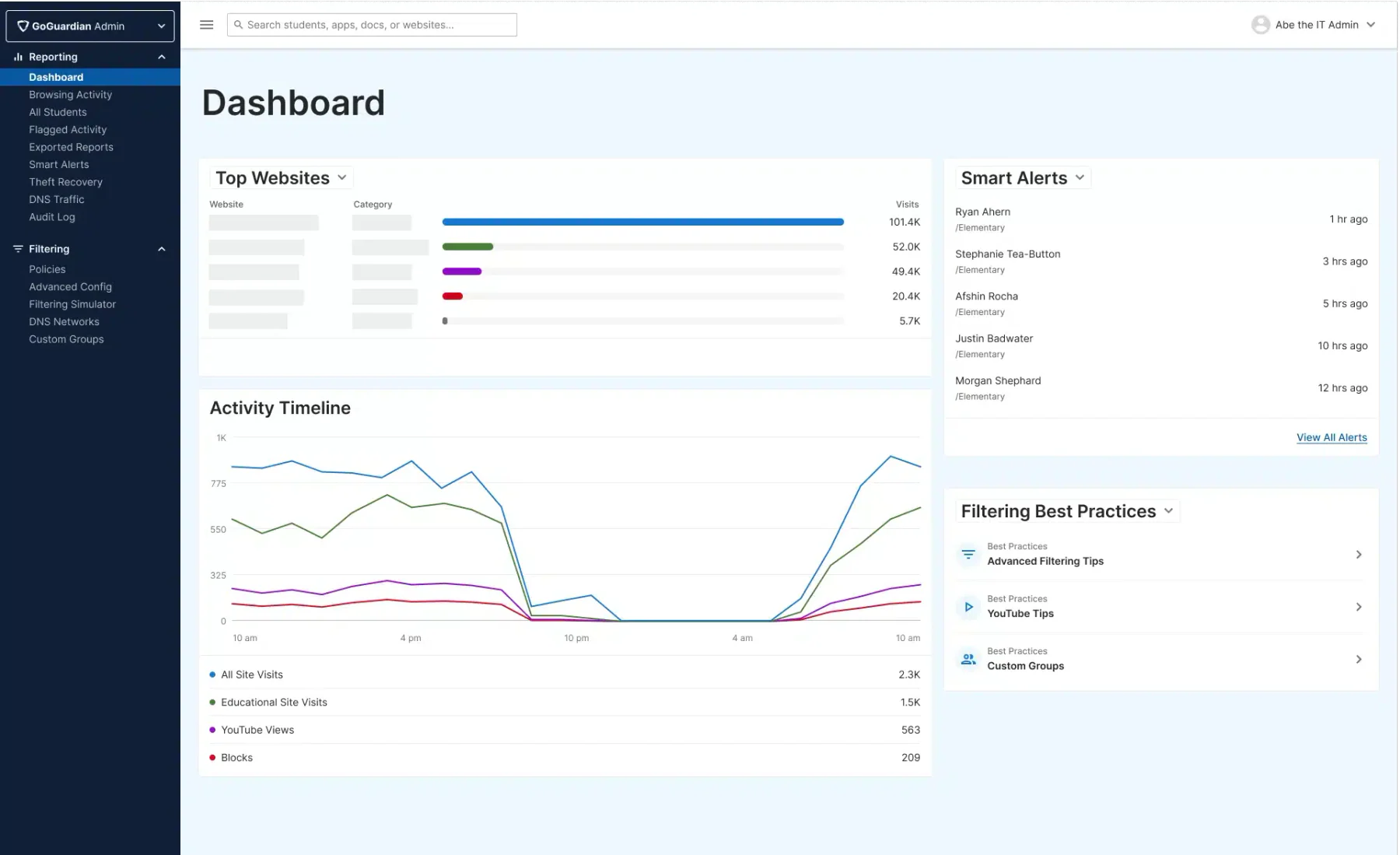Click the user avatar icon
The width and height of the screenshot is (1400, 855).
point(1260,25)
